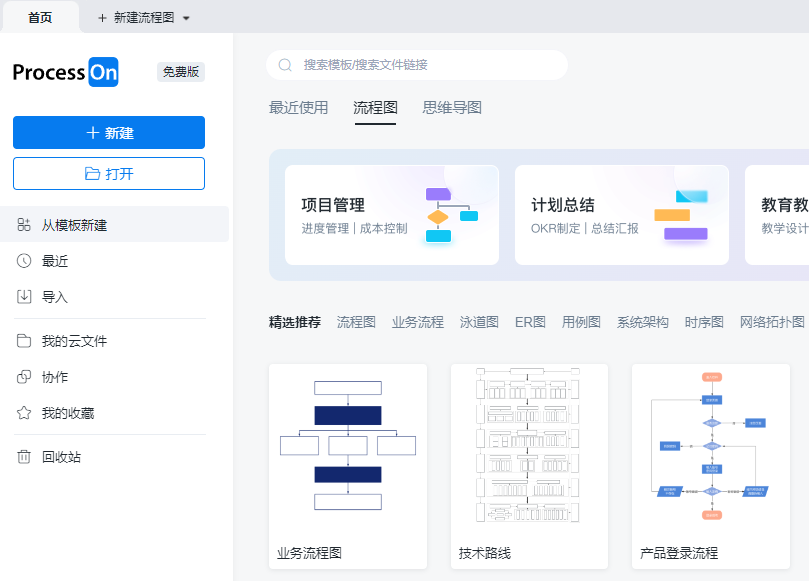Click the 协作 collaboration icon

point(24,377)
